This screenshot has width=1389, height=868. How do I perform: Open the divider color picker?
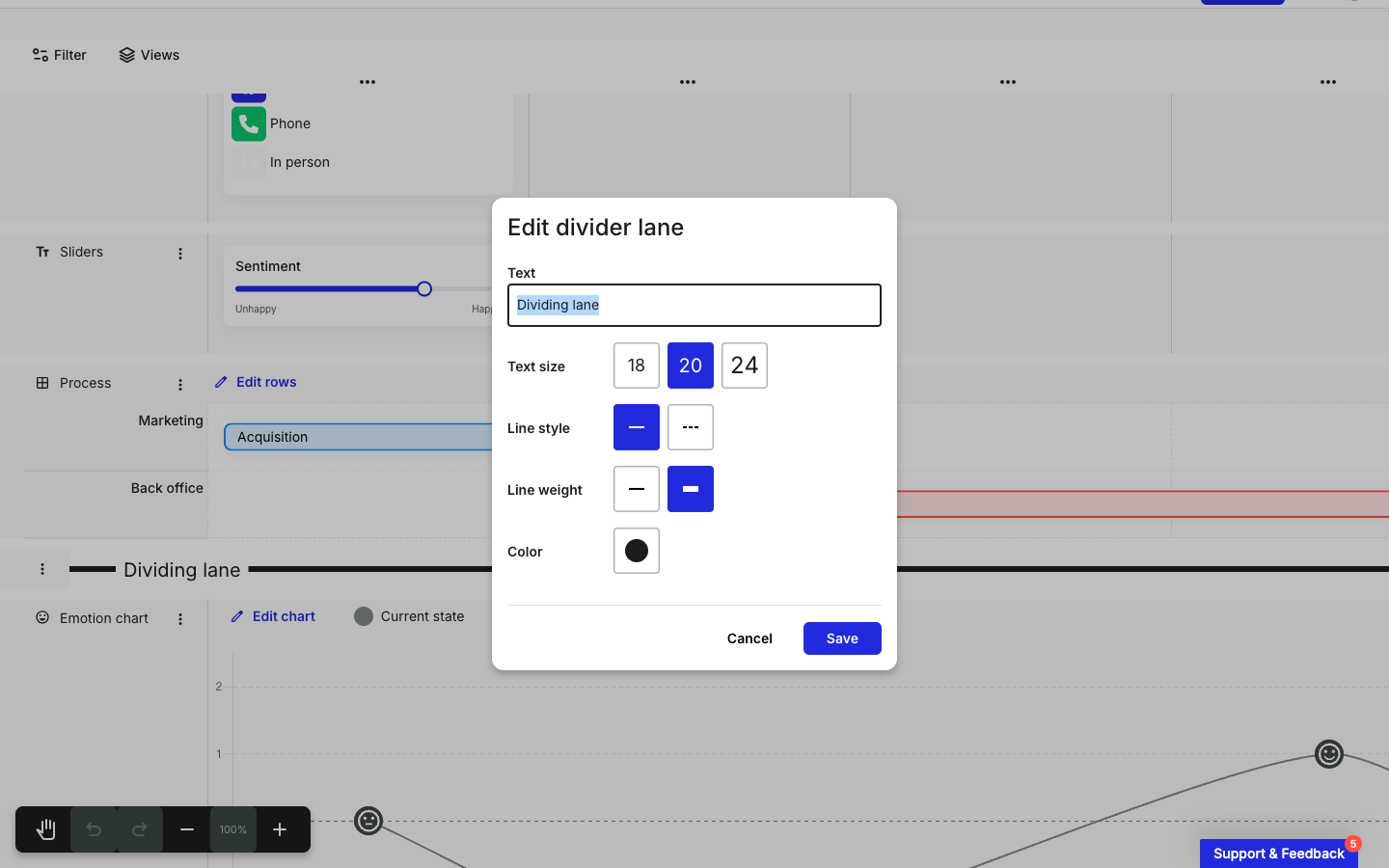637,551
